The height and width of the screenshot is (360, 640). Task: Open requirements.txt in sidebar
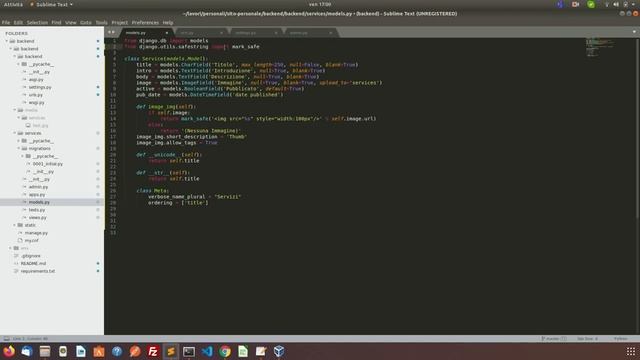coord(38,271)
